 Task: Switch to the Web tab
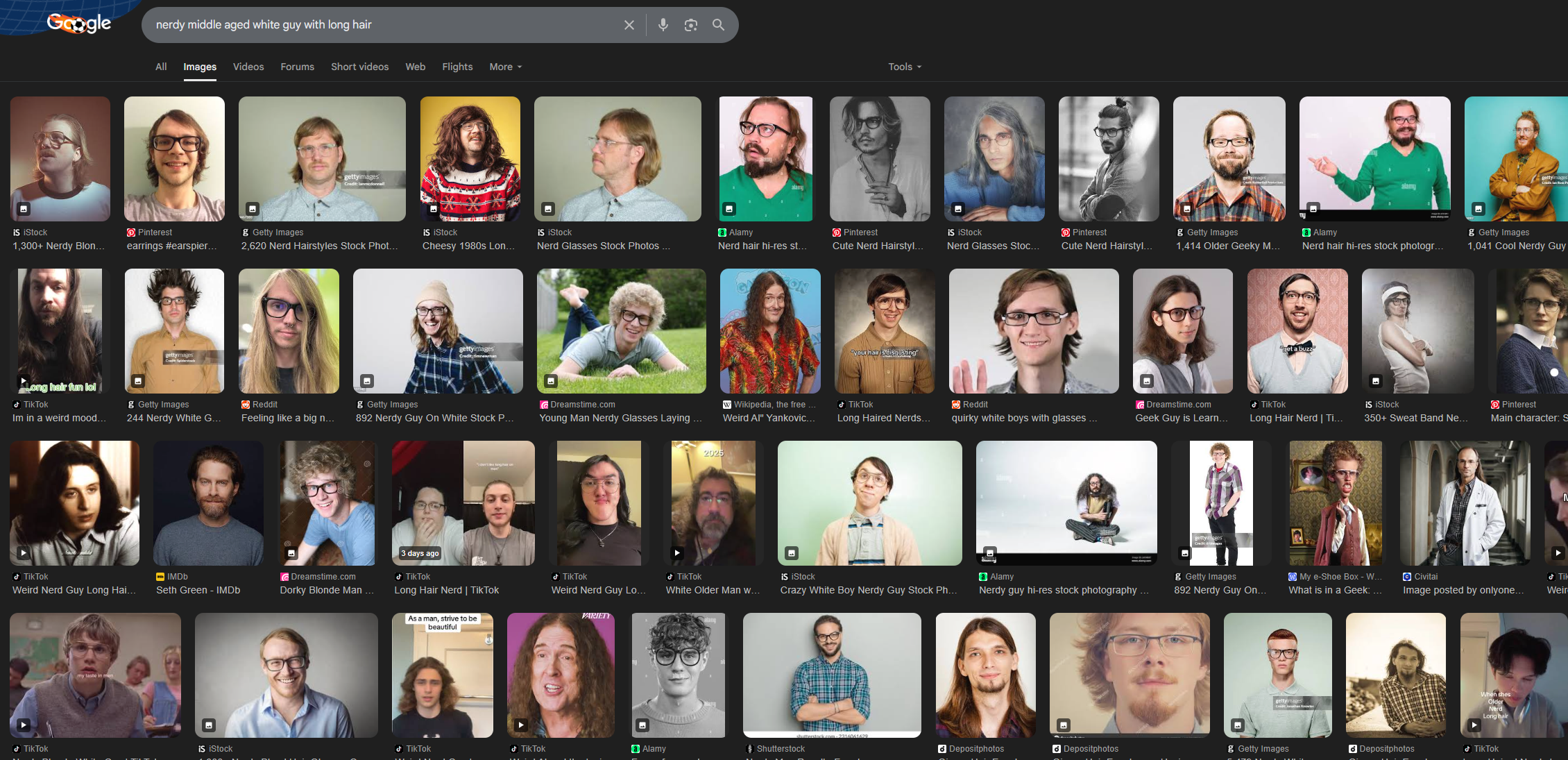click(416, 67)
